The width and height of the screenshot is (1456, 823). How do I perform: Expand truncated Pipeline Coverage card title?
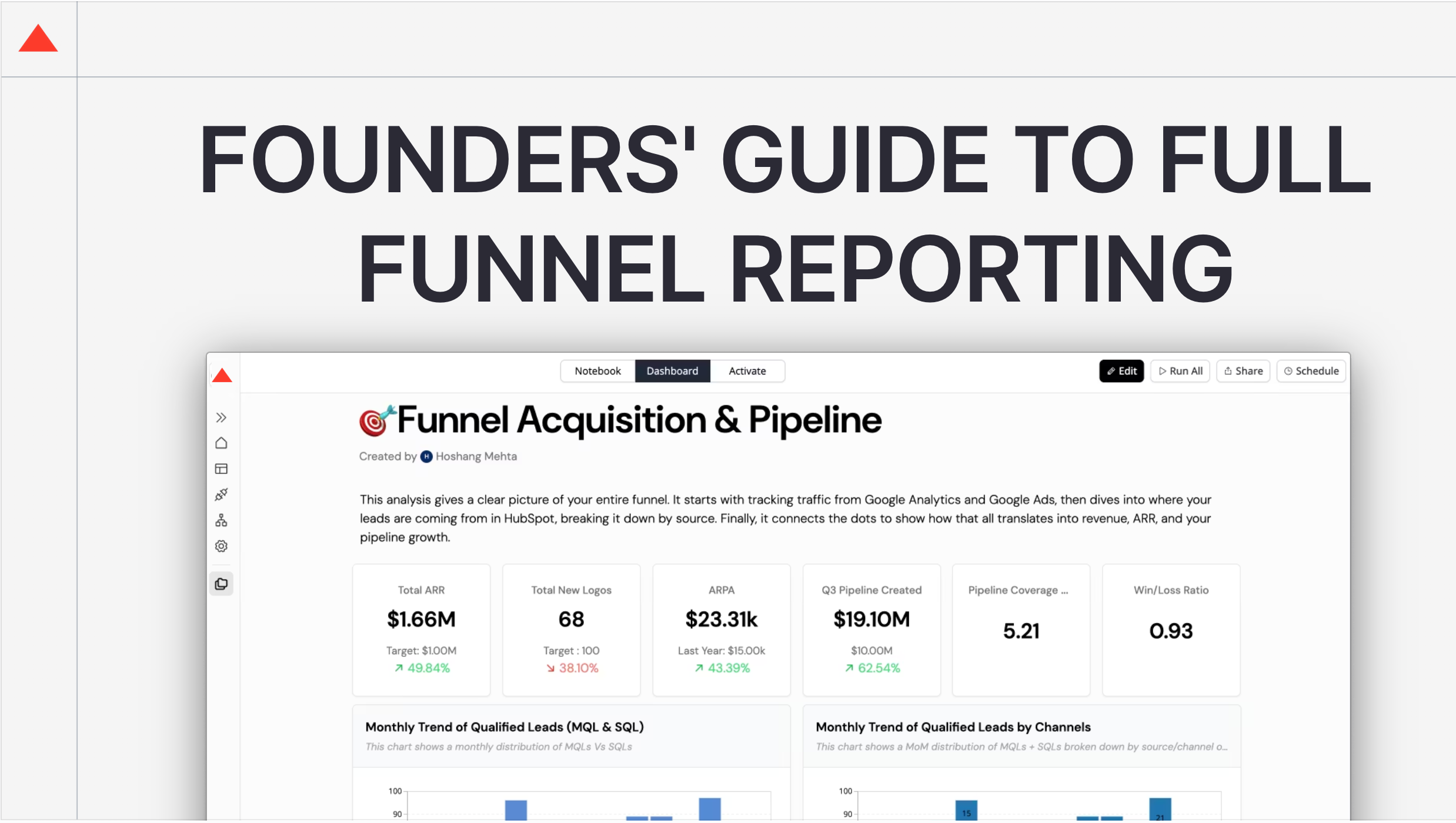(1018, 590)
